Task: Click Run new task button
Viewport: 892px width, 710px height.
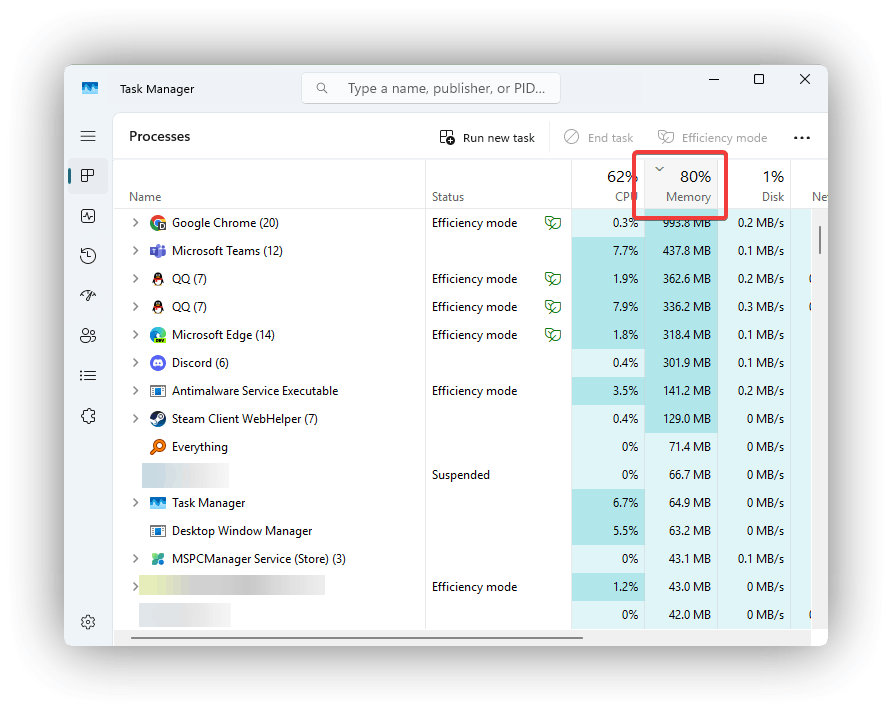Action: point(487,138)
